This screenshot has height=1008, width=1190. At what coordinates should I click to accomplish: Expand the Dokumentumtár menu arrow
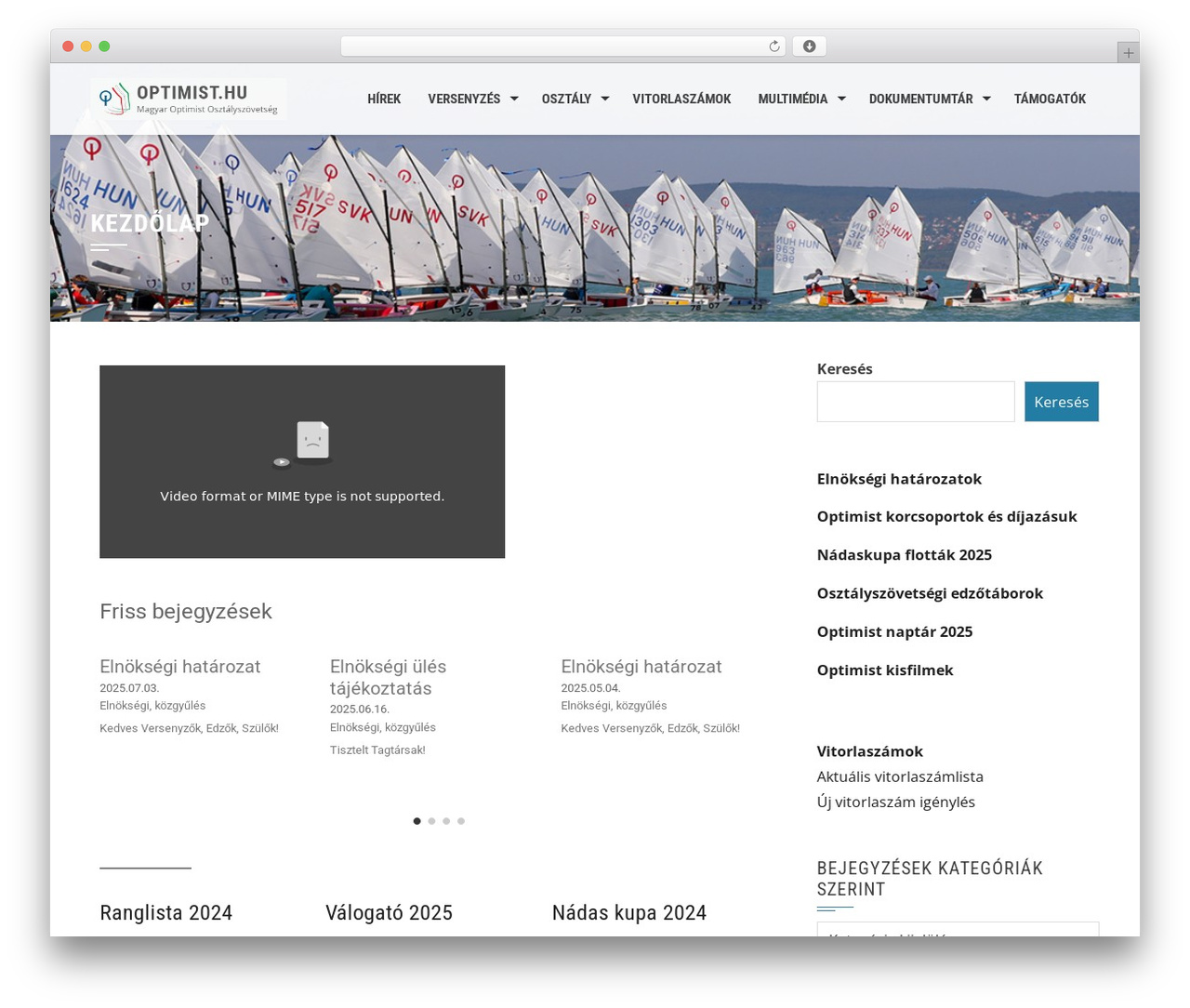pos(986,99)
